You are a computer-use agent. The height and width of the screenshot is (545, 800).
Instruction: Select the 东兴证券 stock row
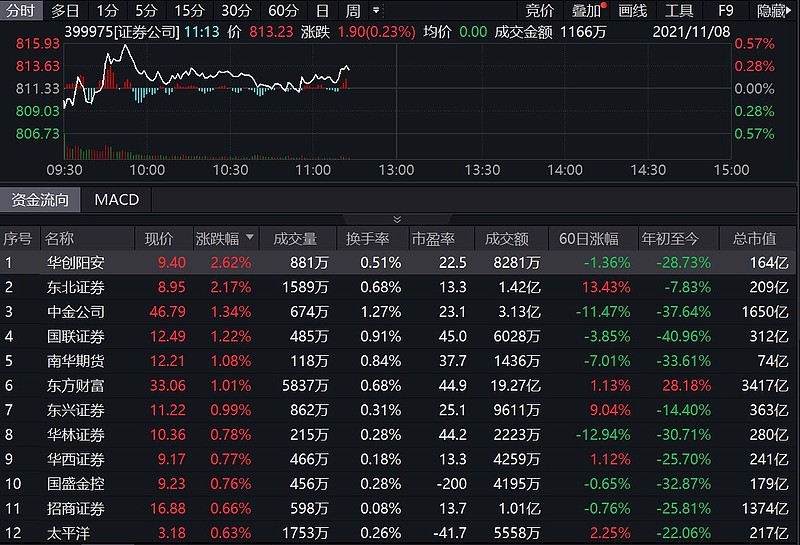click(x=398, y=410)
